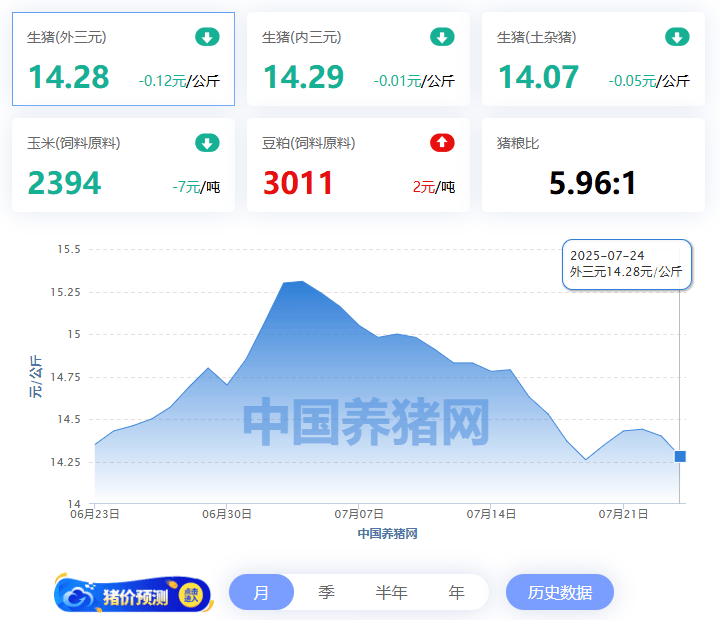Click the 15.5 y-axis label
The width and height of the screenshot is (720, 620).
click(69, 249)
